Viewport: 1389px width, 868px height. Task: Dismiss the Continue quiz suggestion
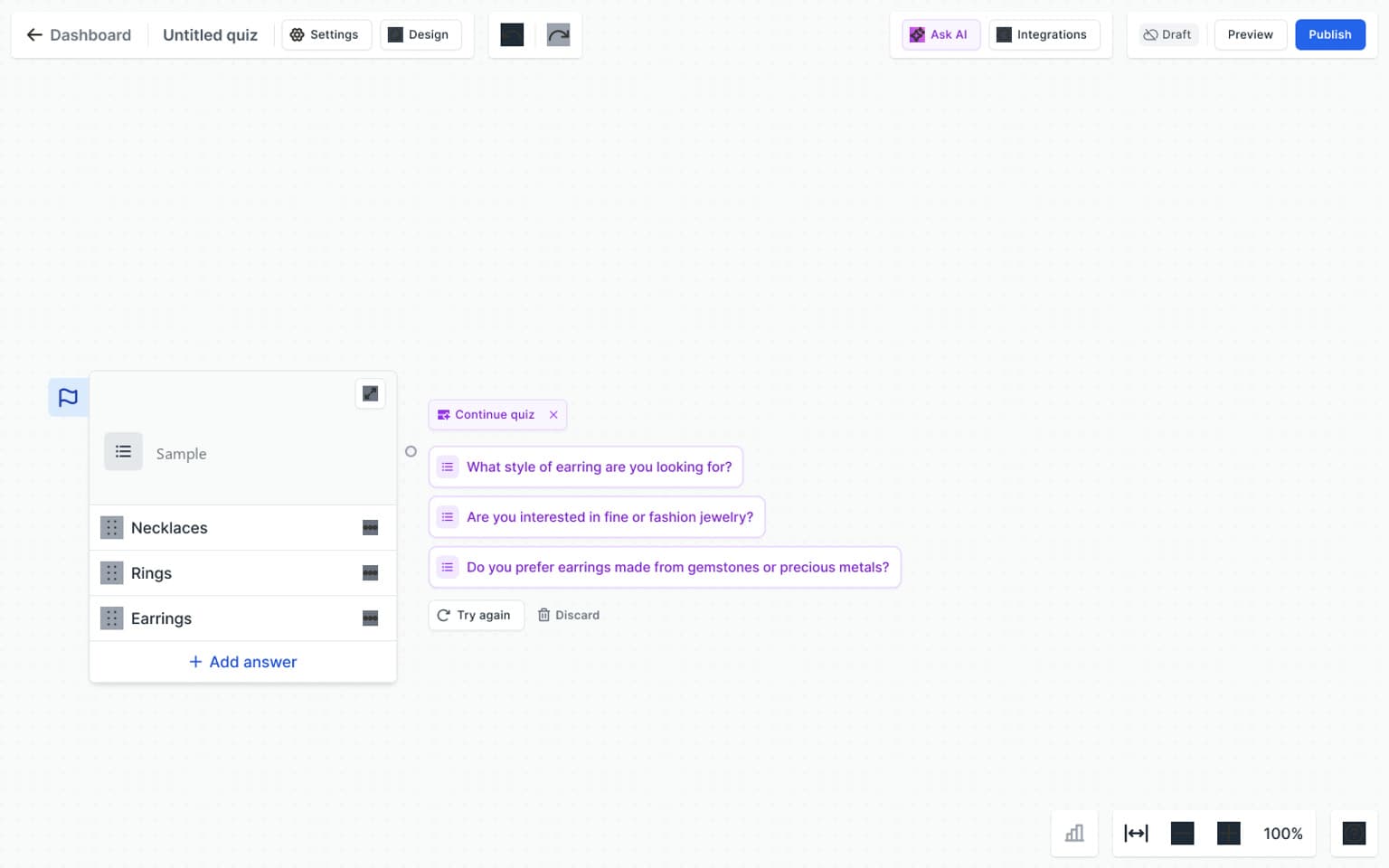(553, 414)
